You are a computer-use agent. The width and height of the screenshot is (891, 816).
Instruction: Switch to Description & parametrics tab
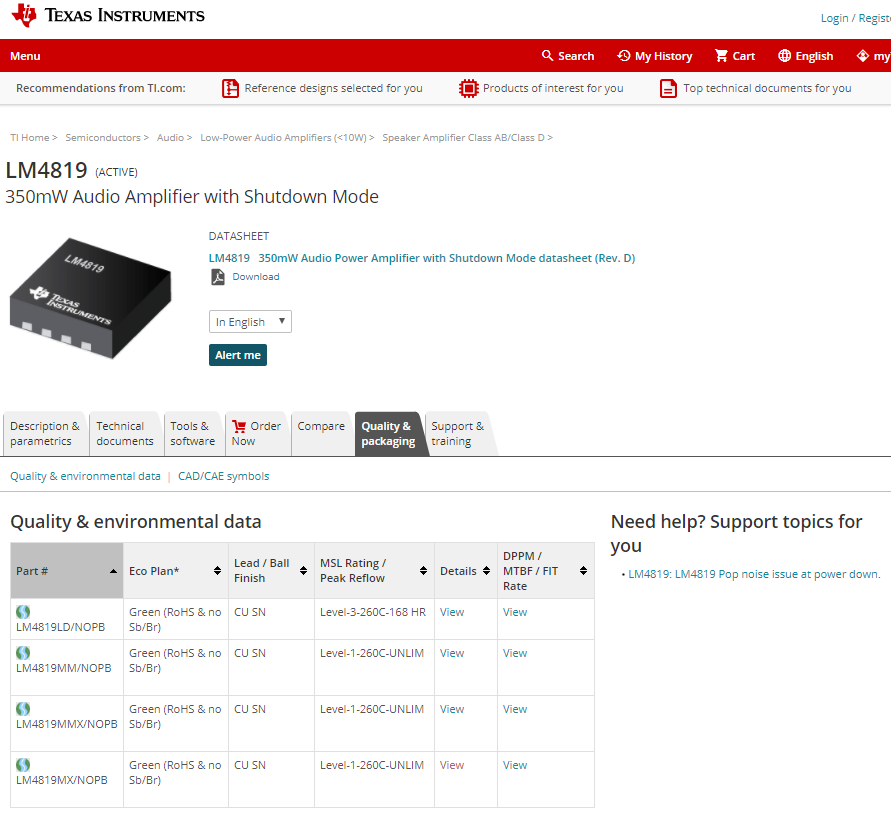click(45, 434)
